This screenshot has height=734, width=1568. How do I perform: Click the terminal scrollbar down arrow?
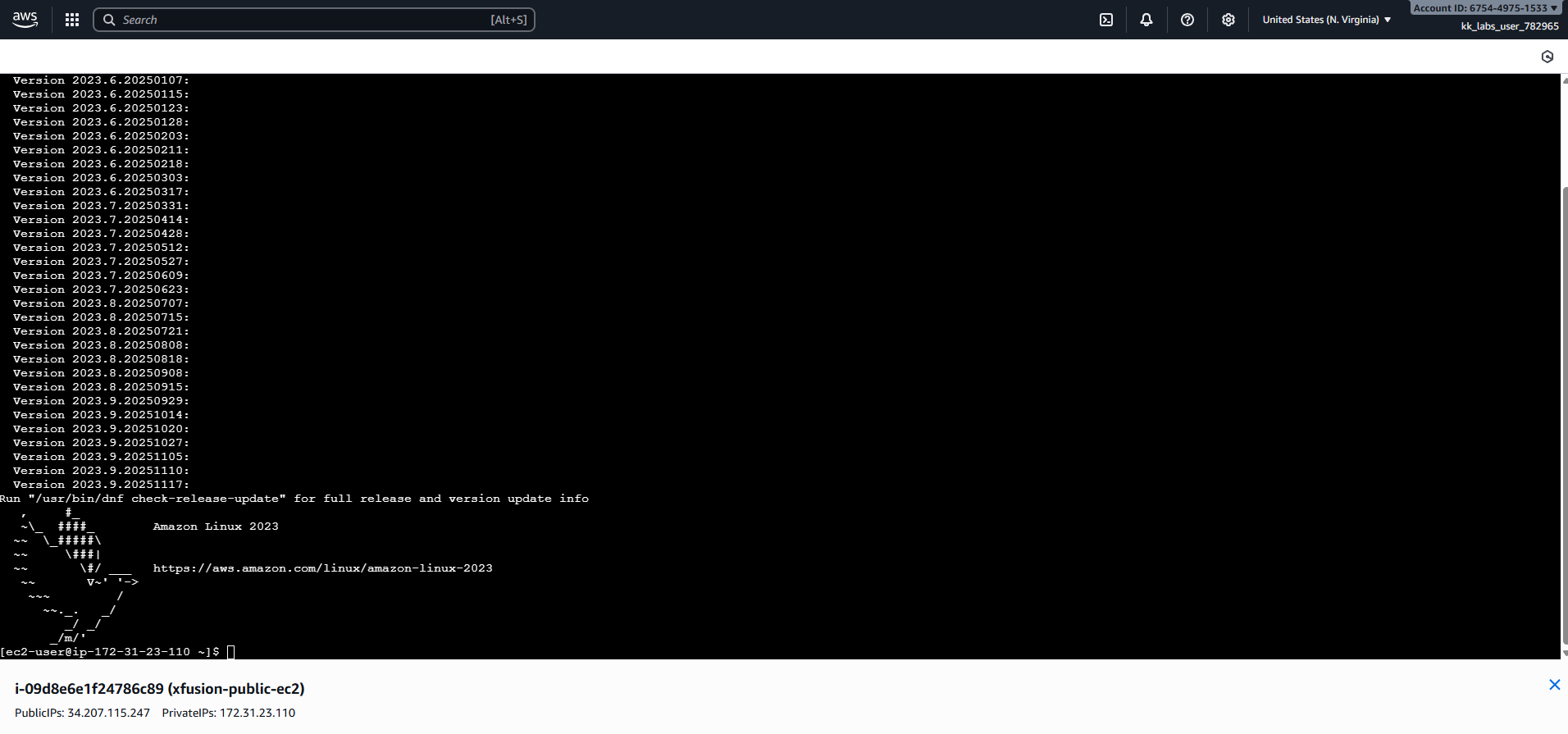(1565, 654)
